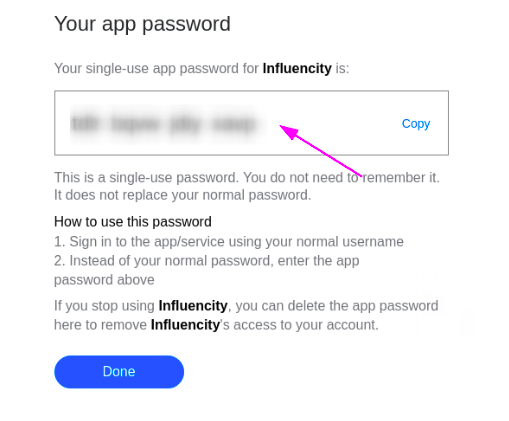The height and width of the screenshot is (421, 509).
Task: Click the empty area of the password box
Action: 333,140
